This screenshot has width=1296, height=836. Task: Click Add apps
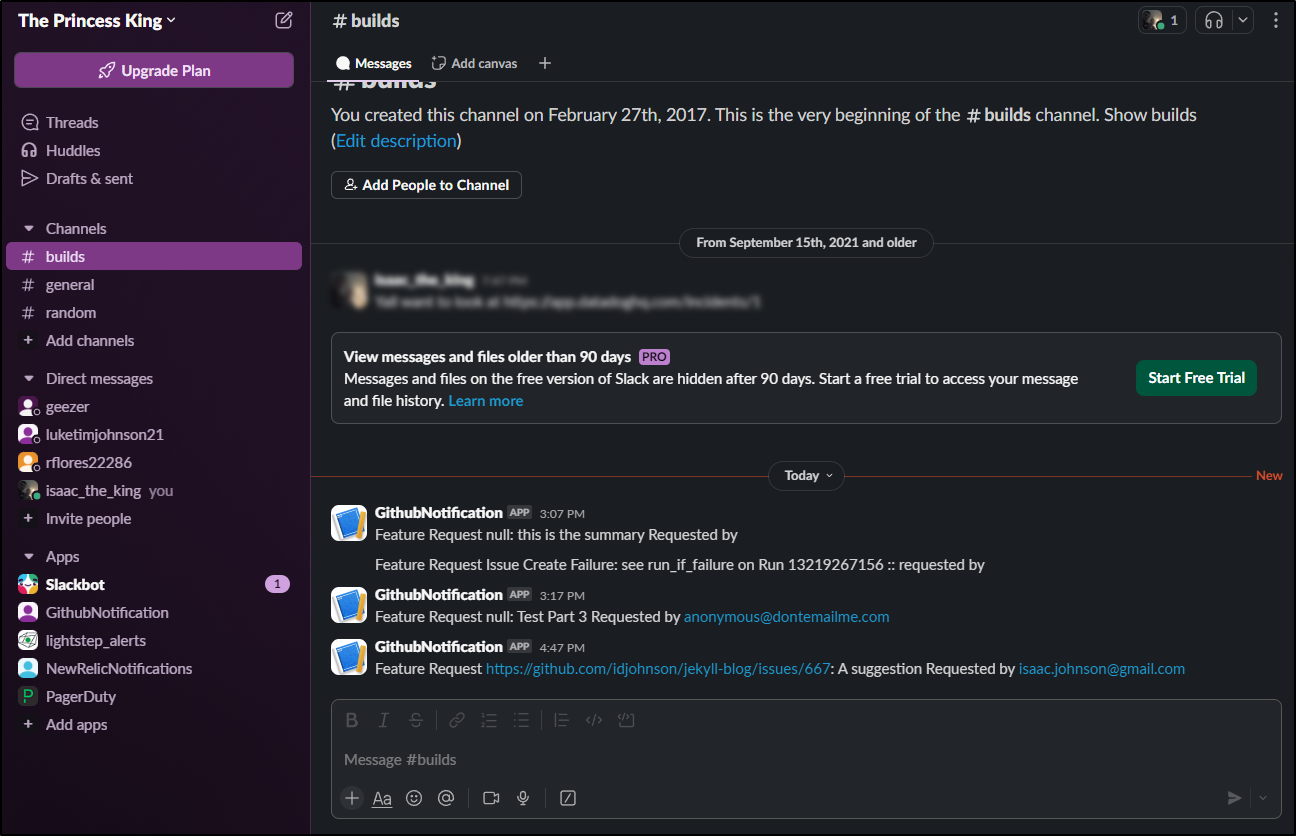76,724
